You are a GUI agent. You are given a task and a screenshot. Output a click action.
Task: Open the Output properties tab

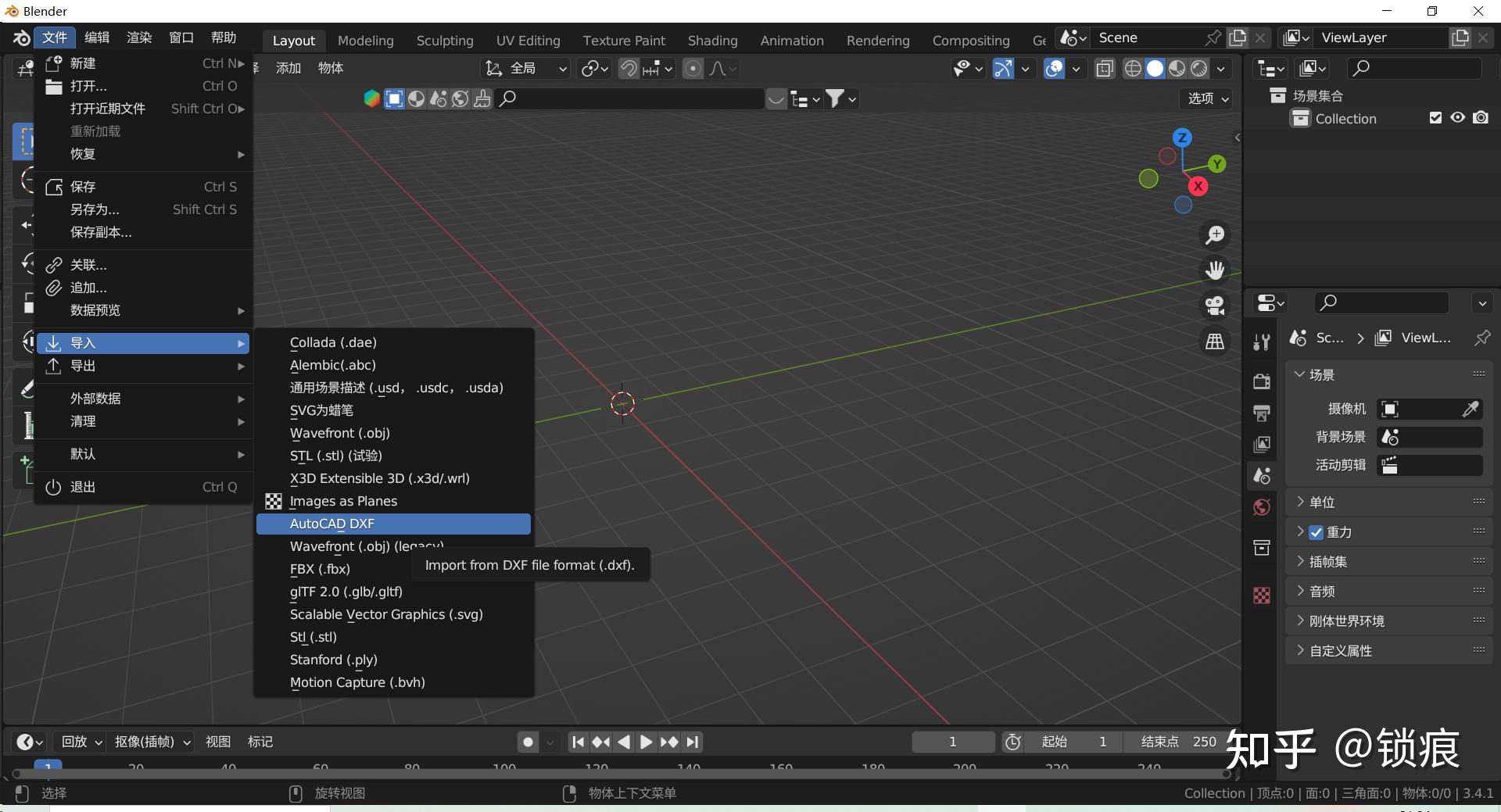pos(1262,413)
